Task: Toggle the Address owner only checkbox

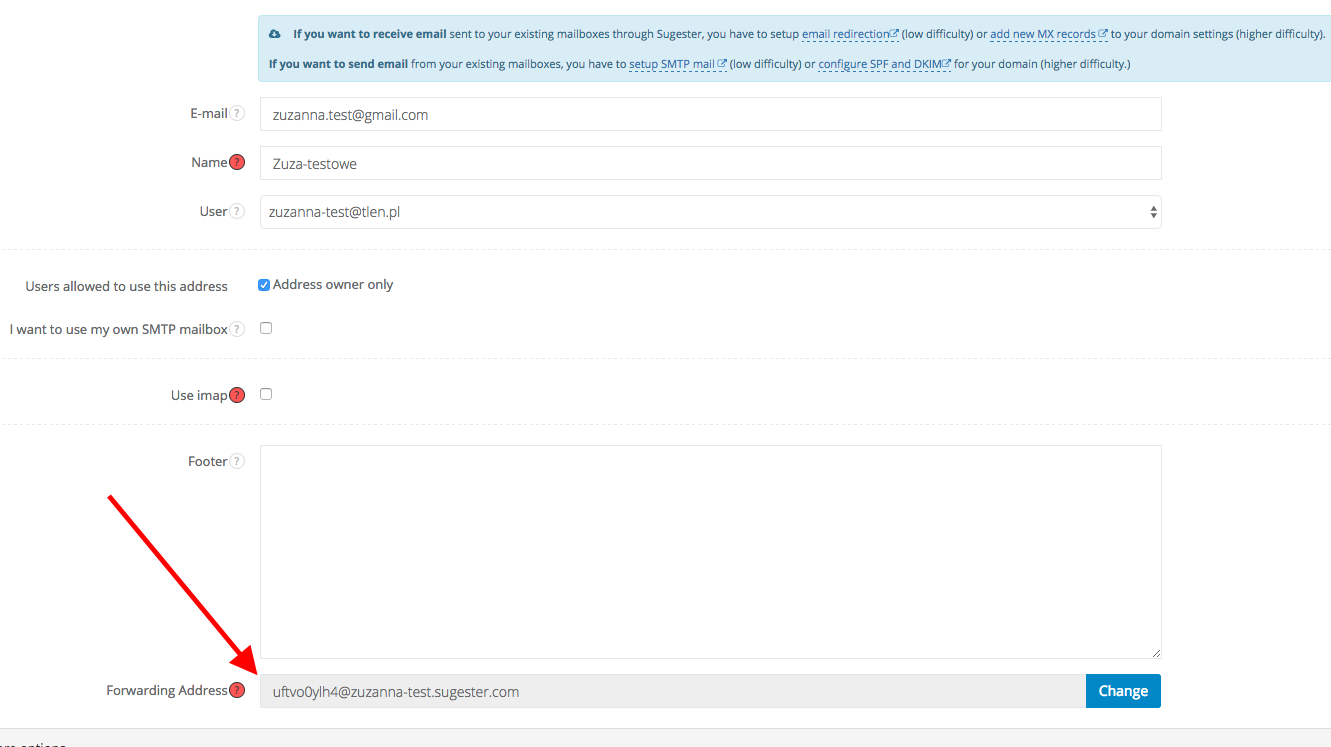Action: click(x=264, y=285)
